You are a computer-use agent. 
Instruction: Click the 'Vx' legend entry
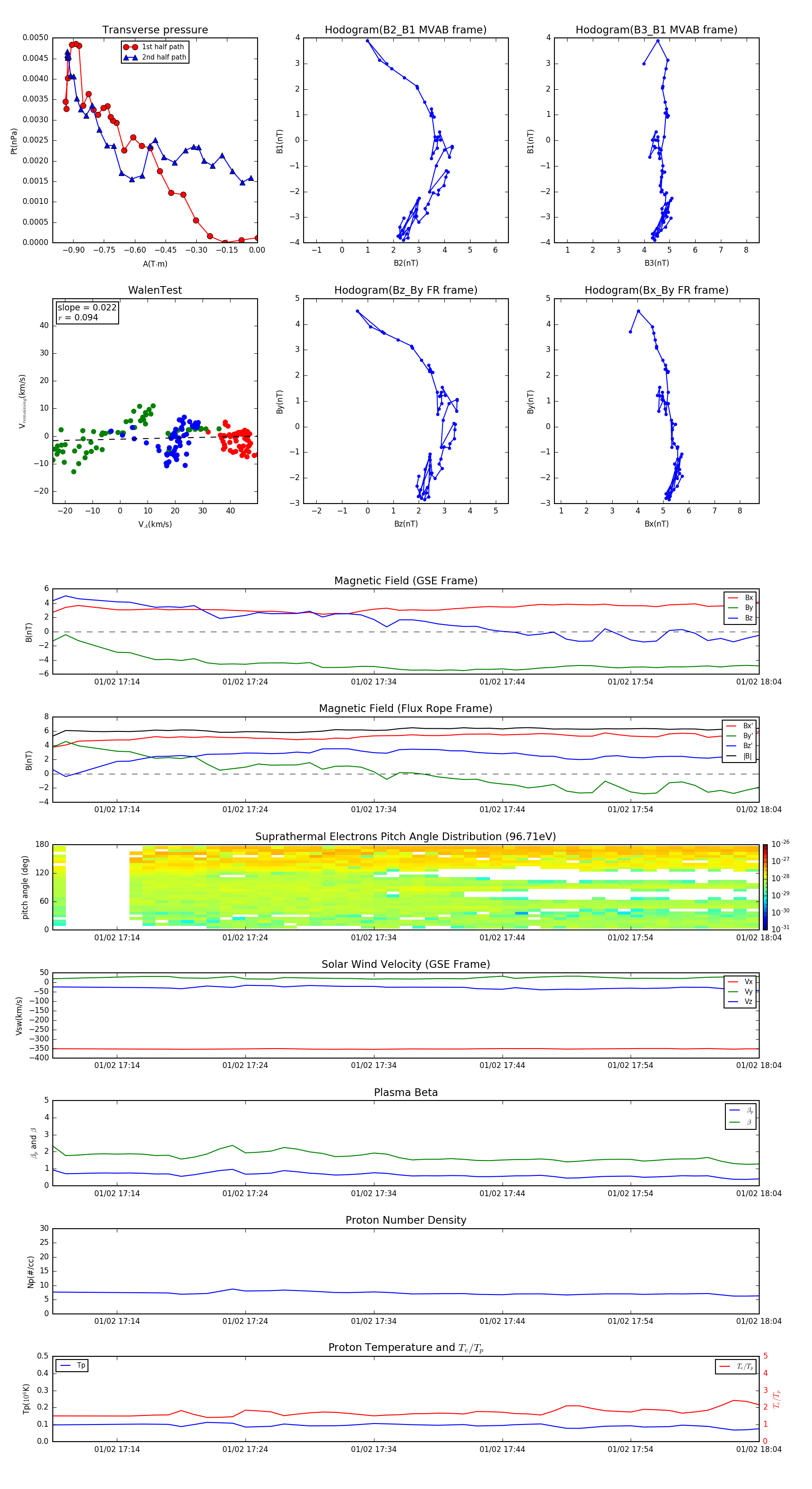tap(740, 981)
